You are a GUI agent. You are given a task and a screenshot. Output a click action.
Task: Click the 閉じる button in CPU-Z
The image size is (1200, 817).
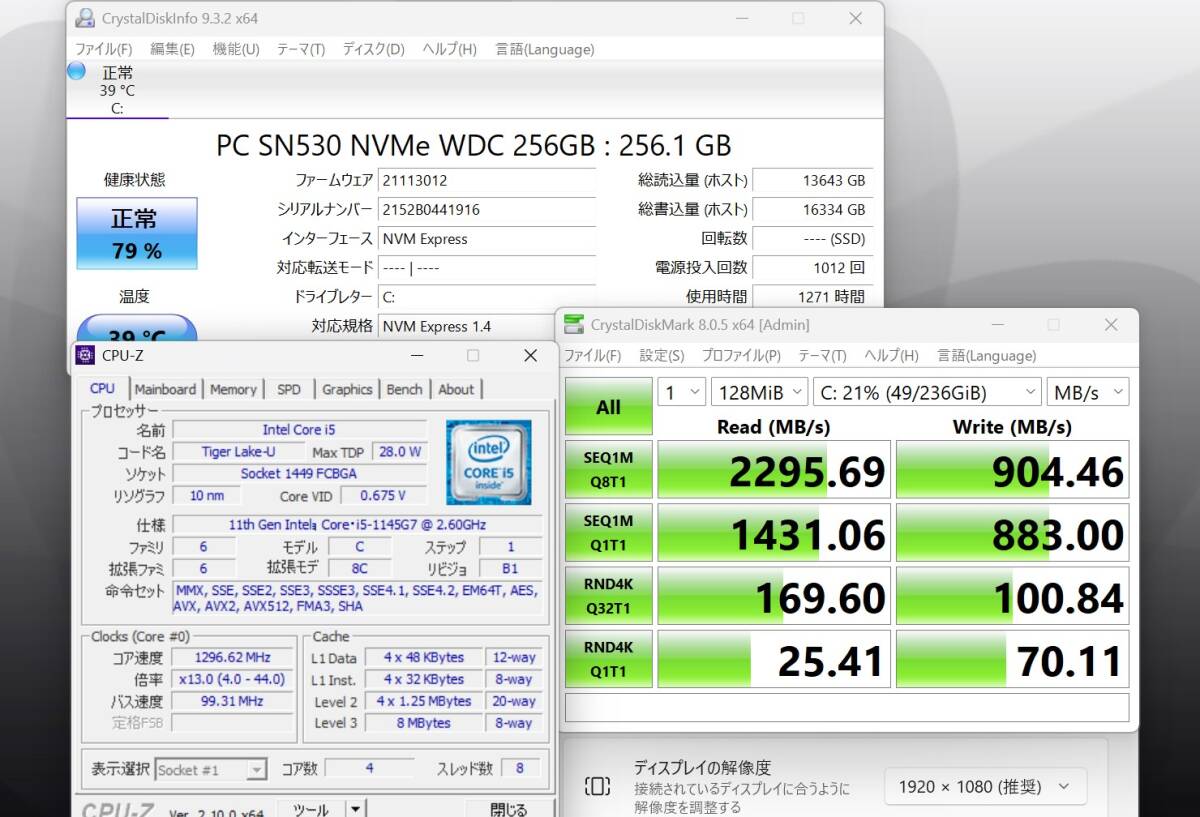tap(509, 809)
